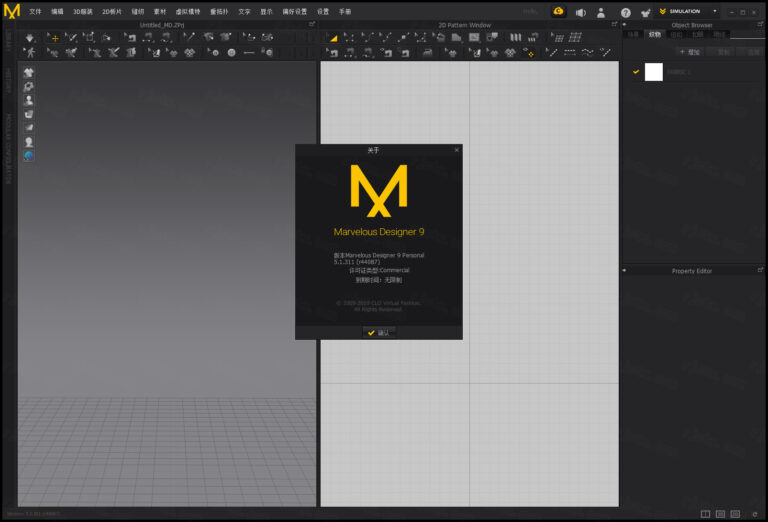Image resolution: width=768 pixels, height=522 pixels.
Task: Open the 素材 menu
Action: pos(160,11)
